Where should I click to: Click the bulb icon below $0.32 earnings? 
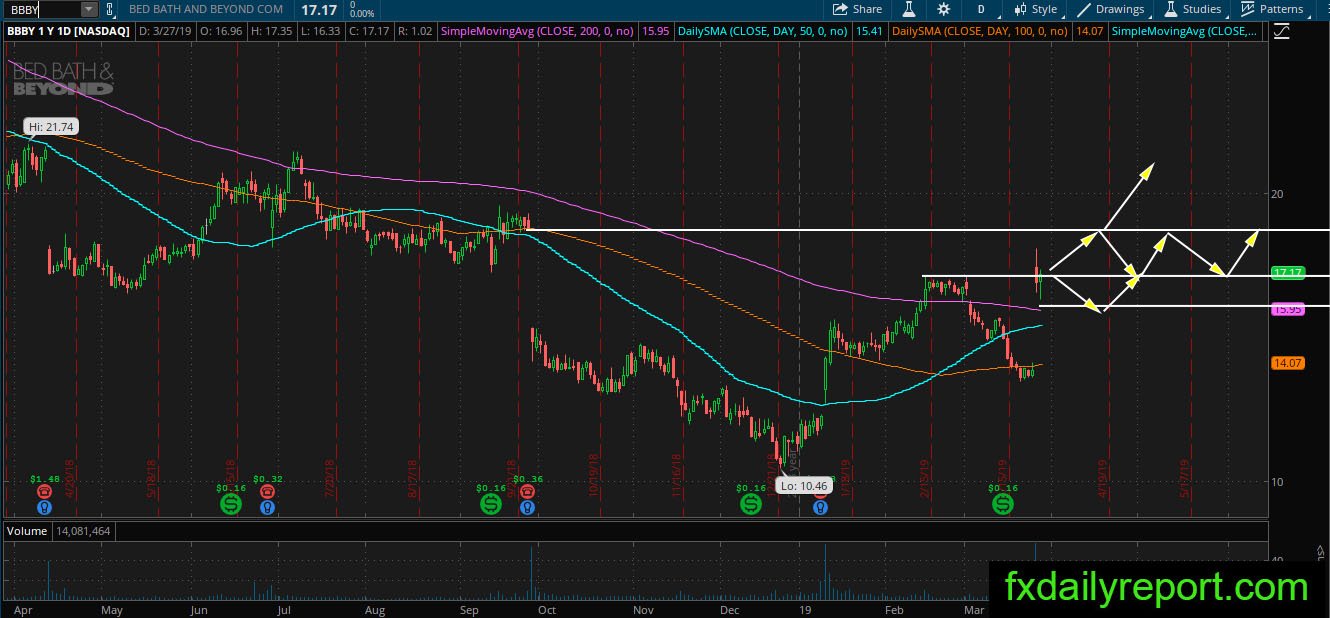click(267, 508)
